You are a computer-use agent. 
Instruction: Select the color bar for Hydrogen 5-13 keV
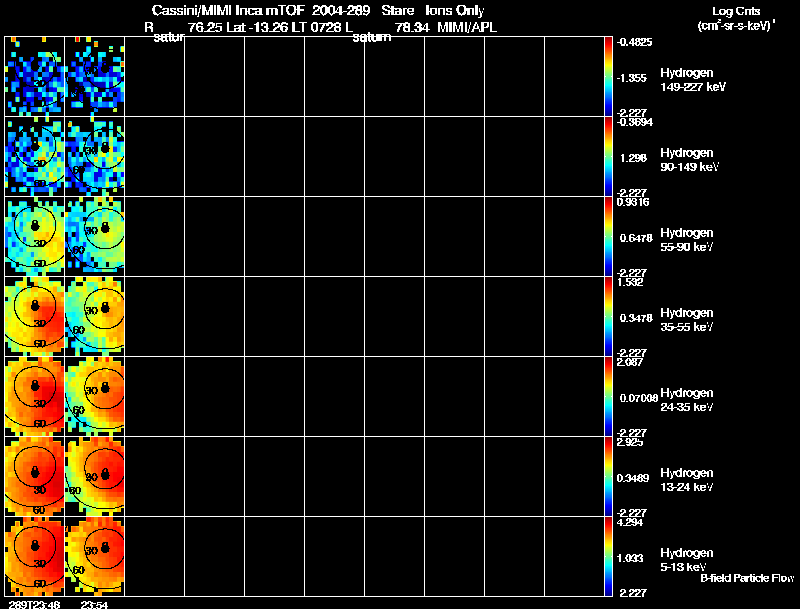608,556
